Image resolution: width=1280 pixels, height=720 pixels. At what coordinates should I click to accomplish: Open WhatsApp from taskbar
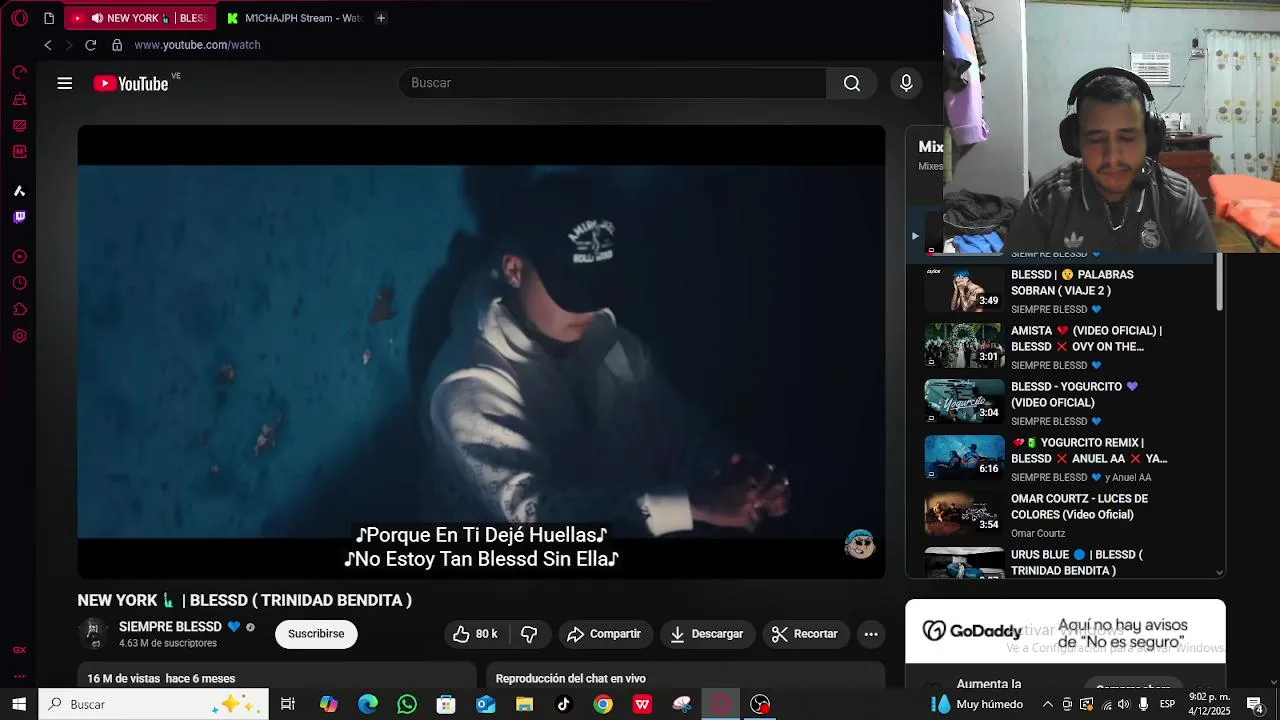point(407,704)
